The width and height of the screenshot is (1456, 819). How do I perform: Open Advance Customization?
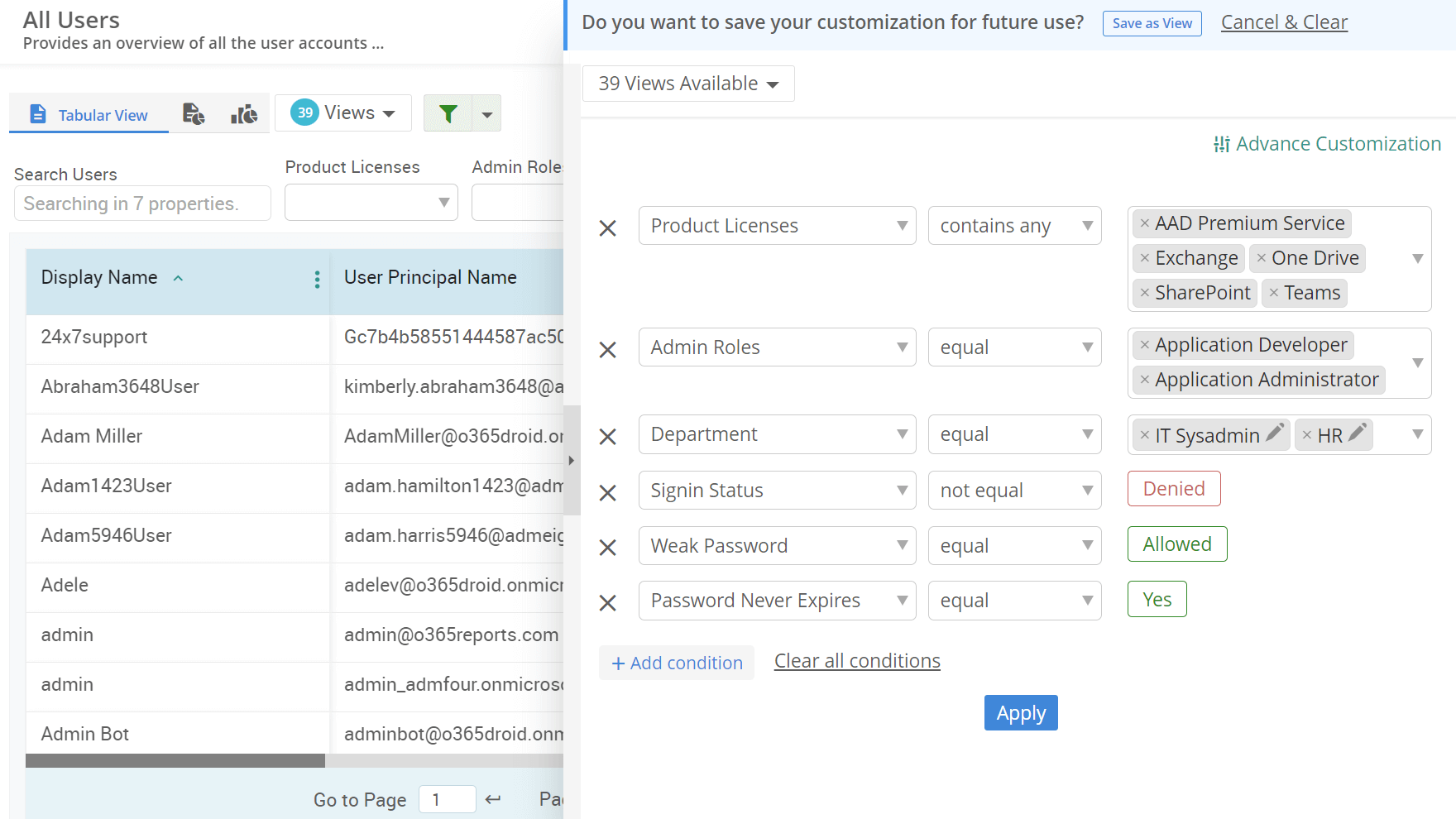click(x=1327, y=144)
